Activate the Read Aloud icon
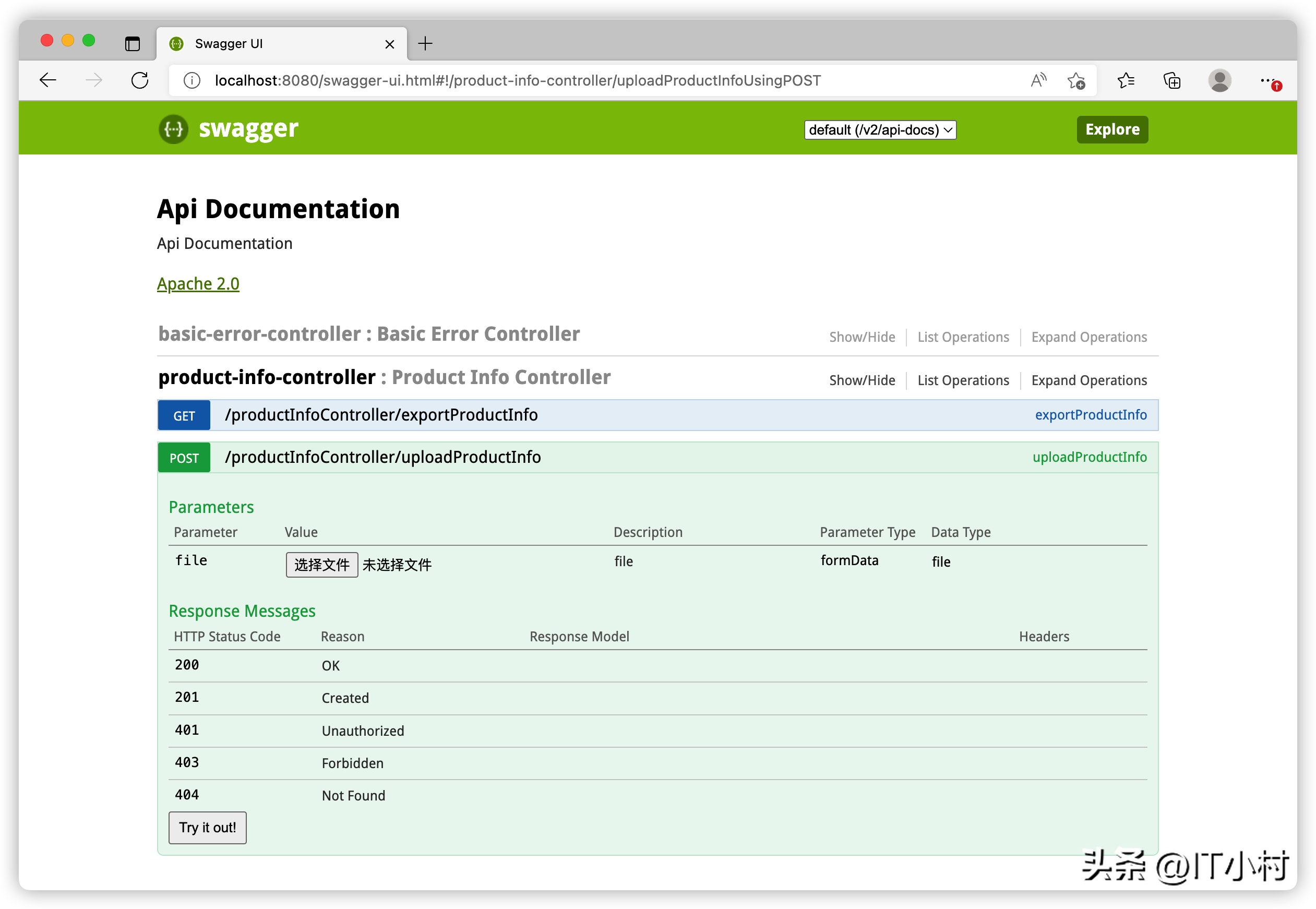 click(1039, 80)
